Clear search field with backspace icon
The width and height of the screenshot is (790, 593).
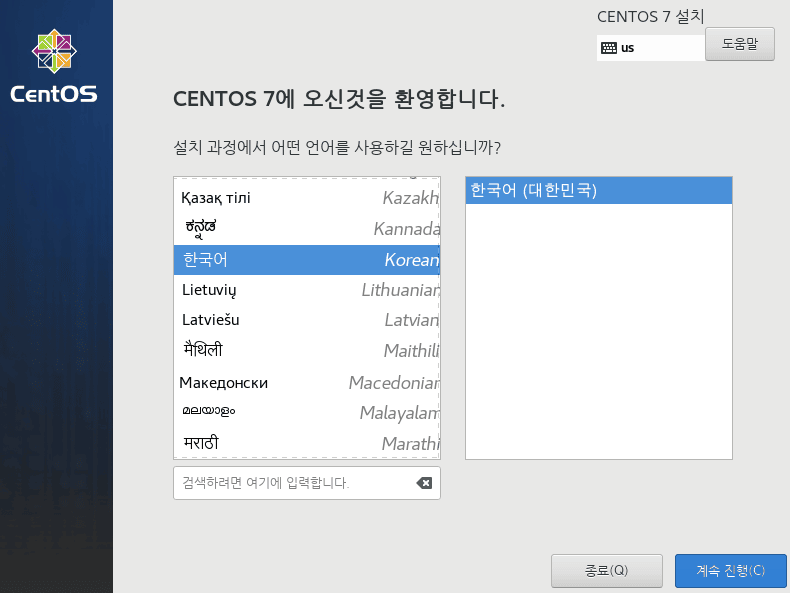(x=424, y=483)
